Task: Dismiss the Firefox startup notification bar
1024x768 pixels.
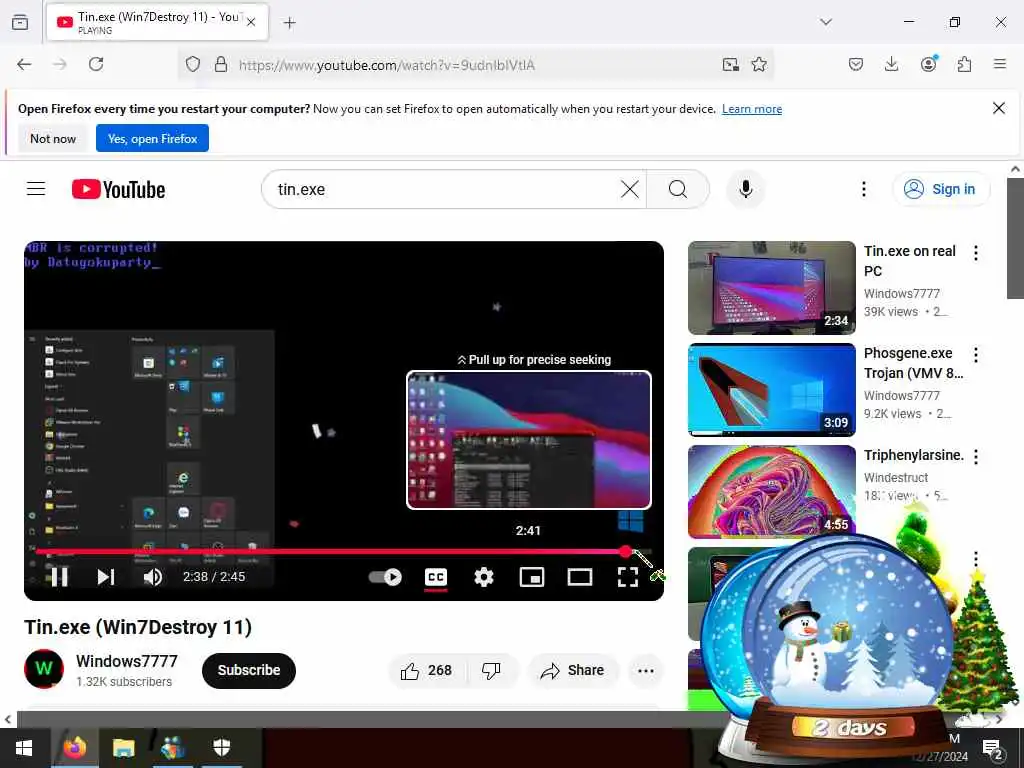Action: (999, 108)
